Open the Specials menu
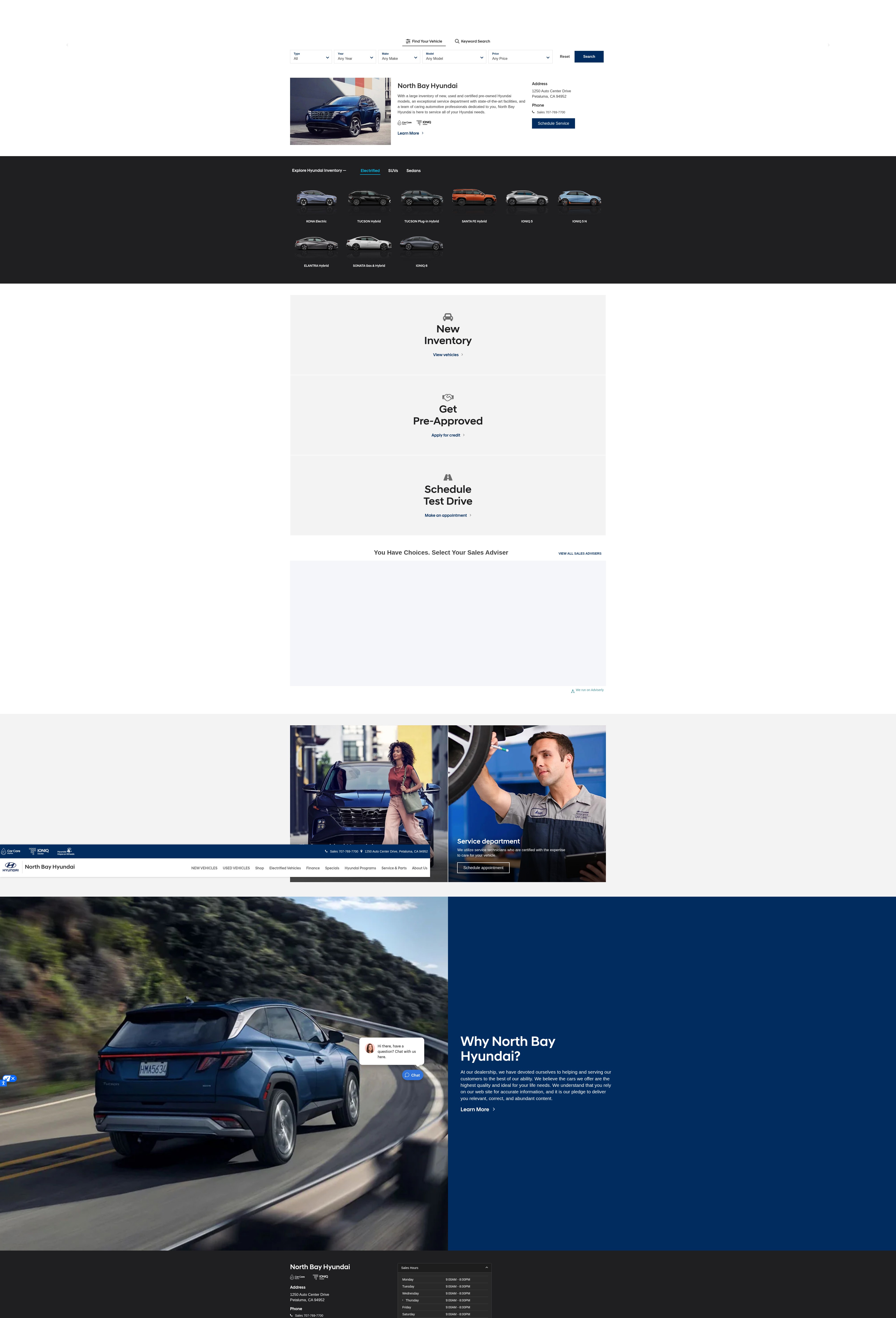Screen dimensions: 896x1318 click(x=332, y=868)
